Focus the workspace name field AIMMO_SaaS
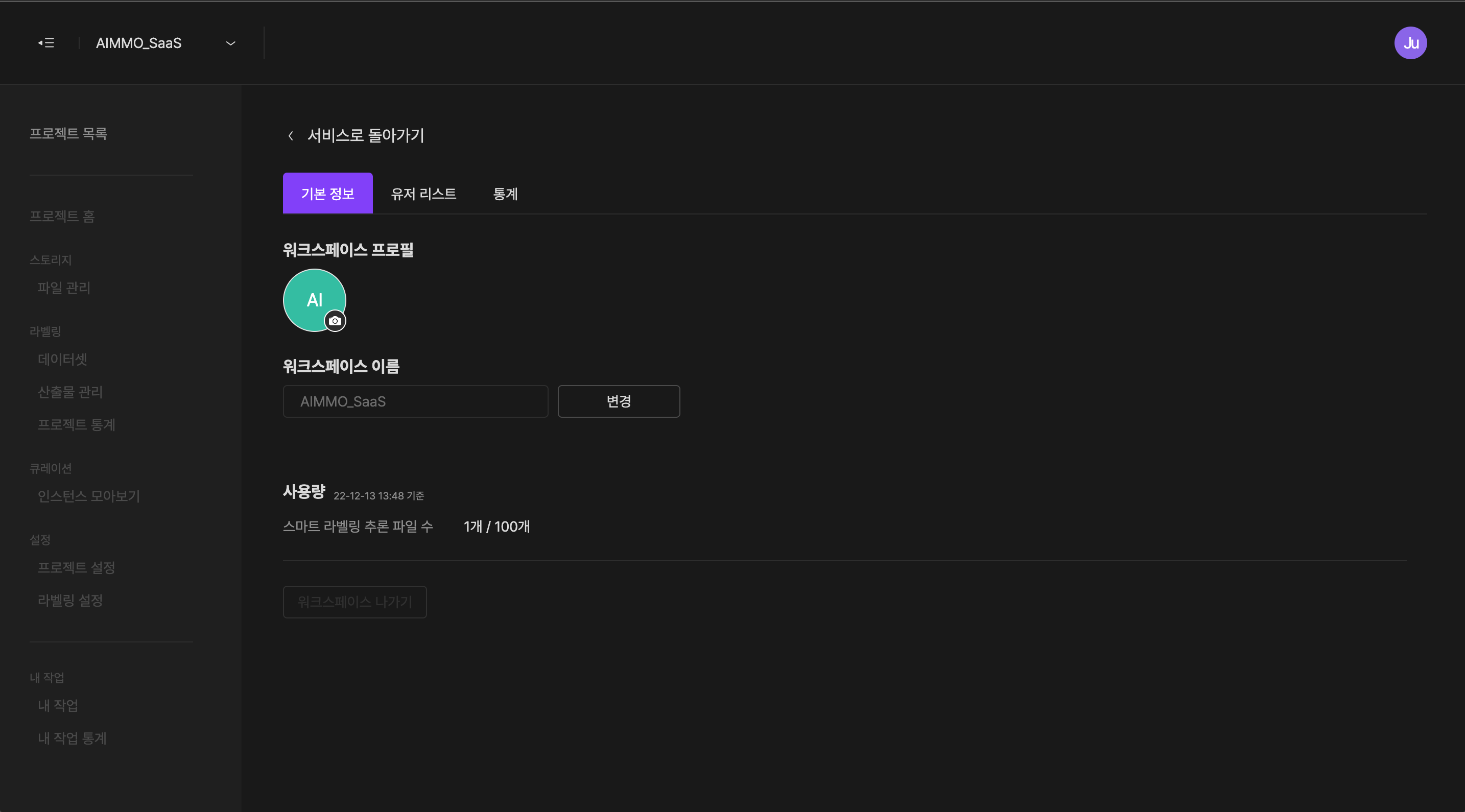This screenshot has height=812, width=1465. (x=416, y=401)
